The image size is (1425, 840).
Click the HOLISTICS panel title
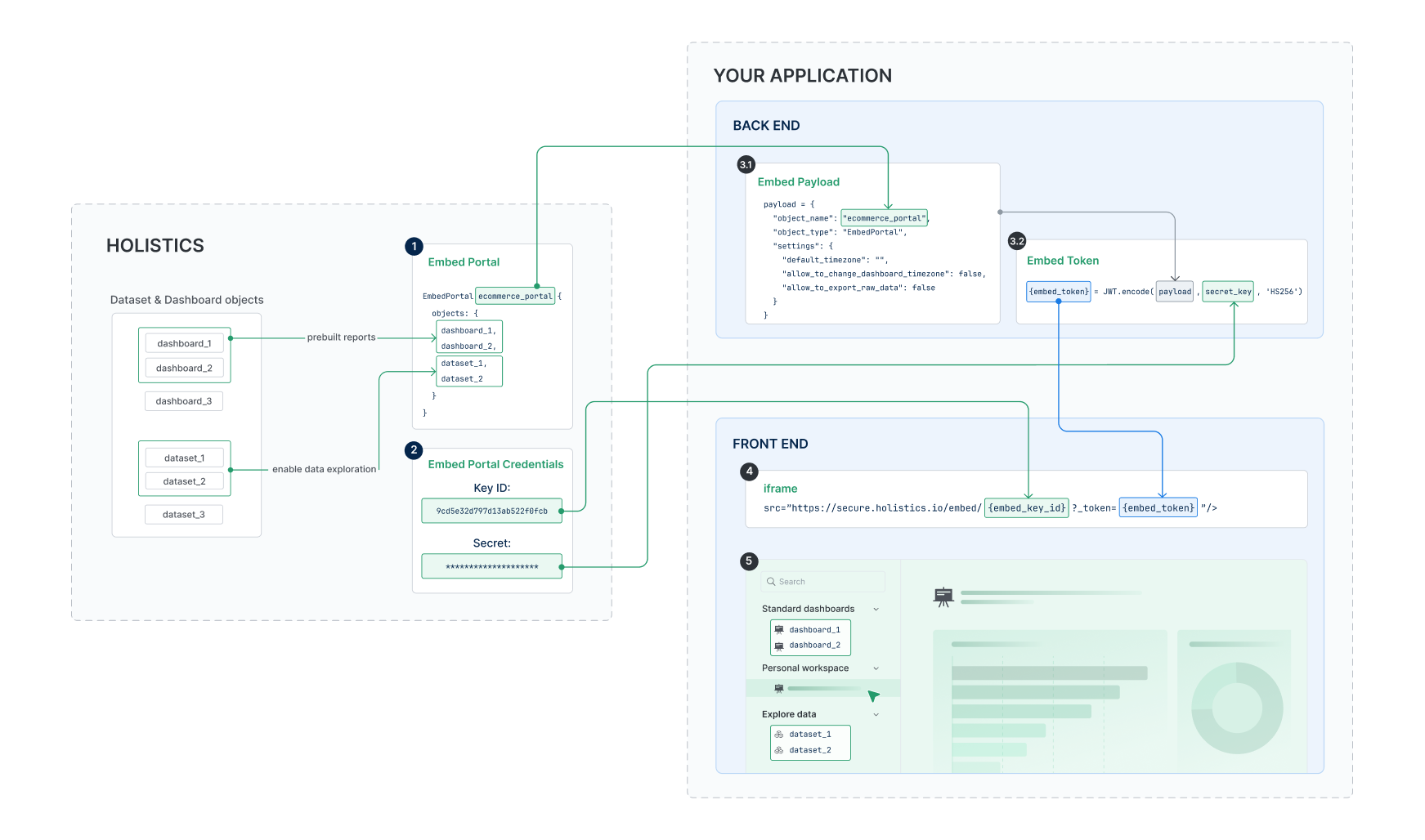(x=155, y=246)
